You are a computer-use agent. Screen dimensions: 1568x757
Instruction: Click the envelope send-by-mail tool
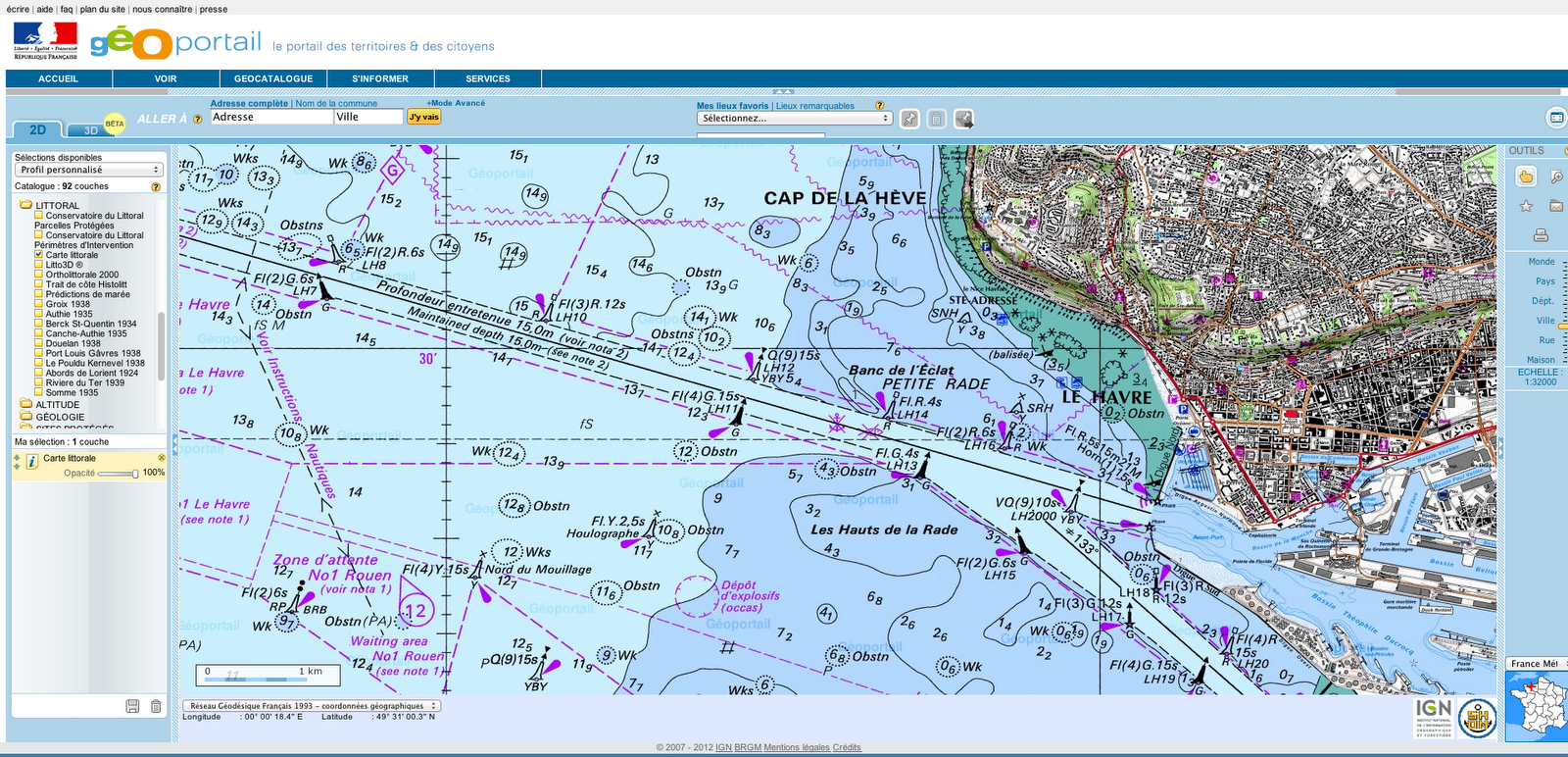1556,206
